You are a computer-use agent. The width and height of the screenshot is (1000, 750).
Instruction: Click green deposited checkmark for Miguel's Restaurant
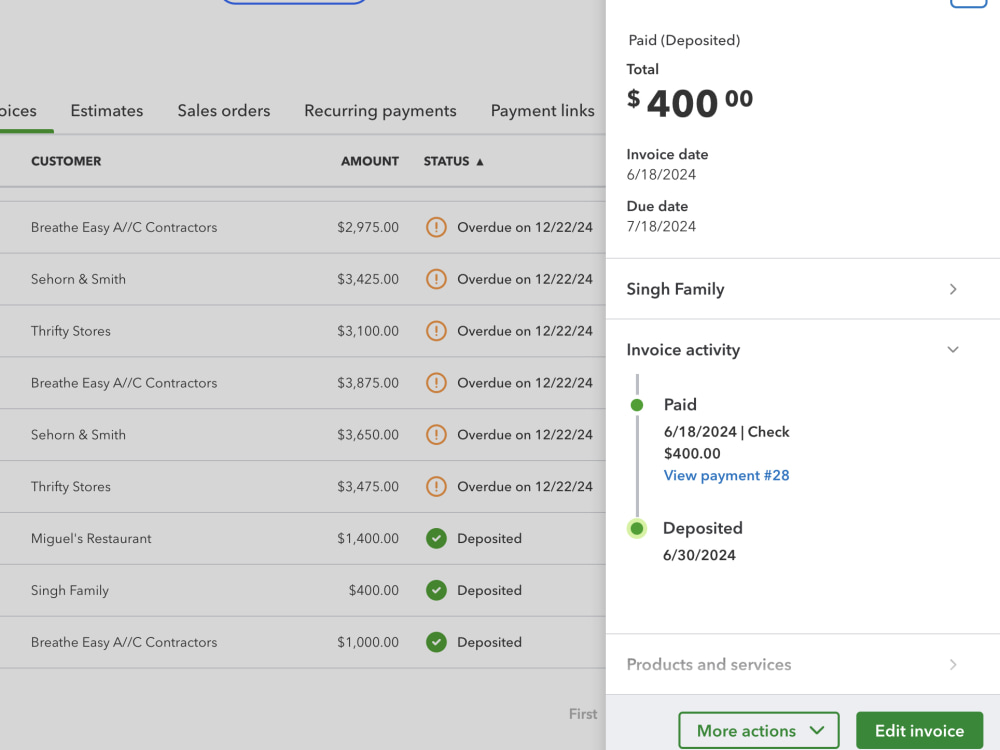(x=436, y=538)
